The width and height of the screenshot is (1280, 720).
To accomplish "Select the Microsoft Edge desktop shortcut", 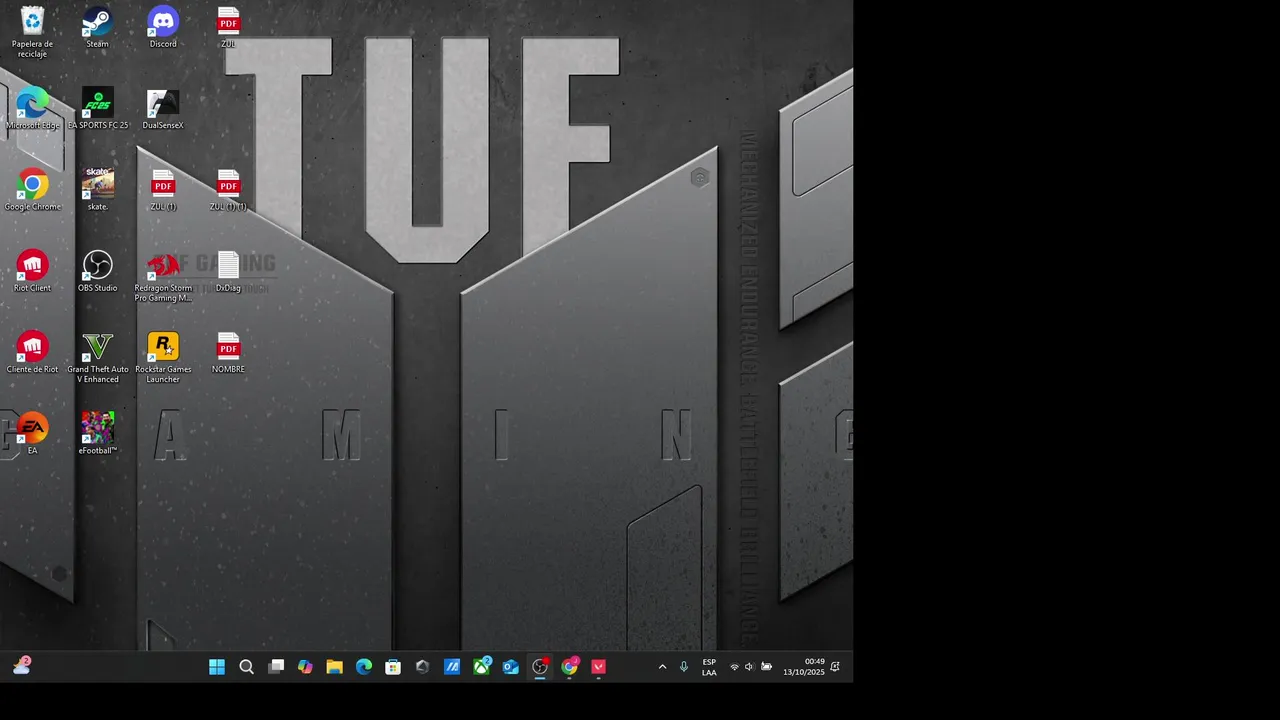I will pyautogui.click(x=32, y=108).
